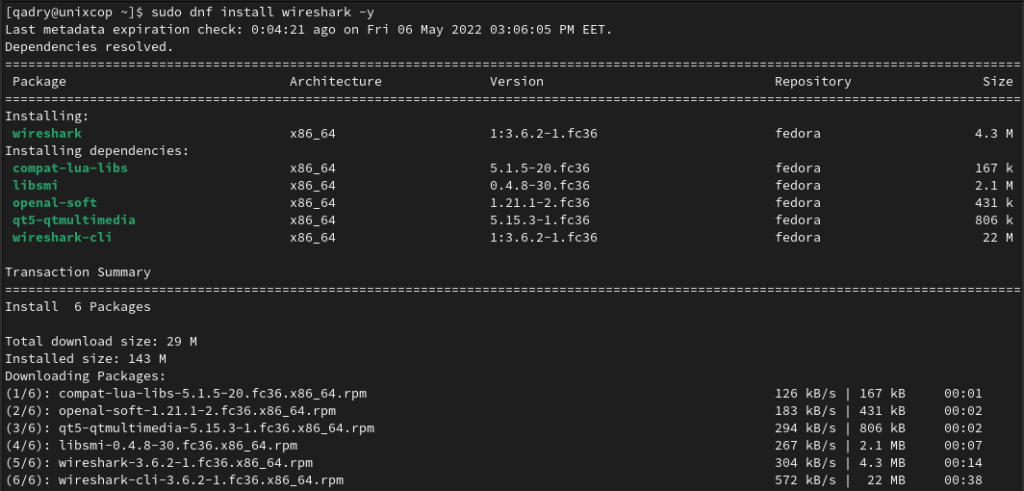Select the compat-lua-libs dependency name
Image resolution: width=1024 pixels, height=491 pixels.
coord(70,168)
